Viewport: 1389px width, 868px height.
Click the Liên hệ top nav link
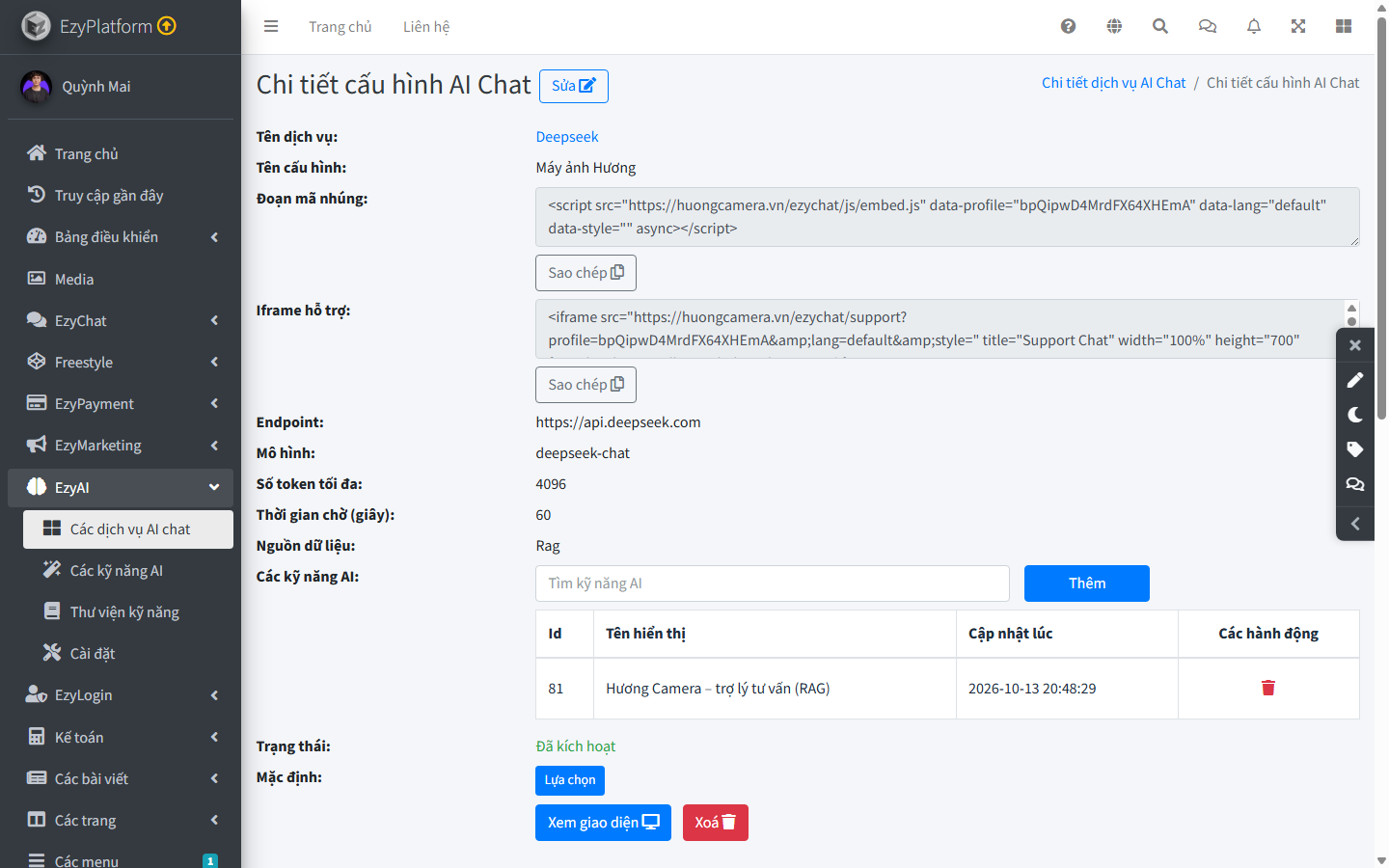click(426, 27)
